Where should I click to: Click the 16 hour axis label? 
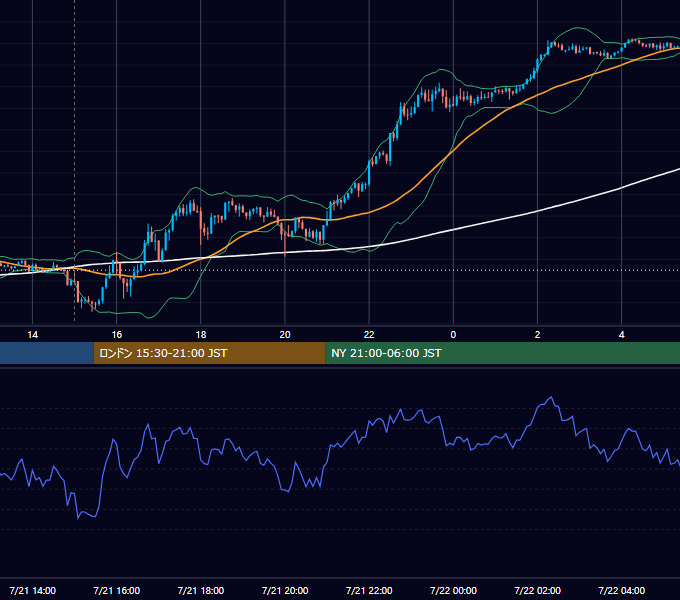pyautogui.click(x=117, y=335)
